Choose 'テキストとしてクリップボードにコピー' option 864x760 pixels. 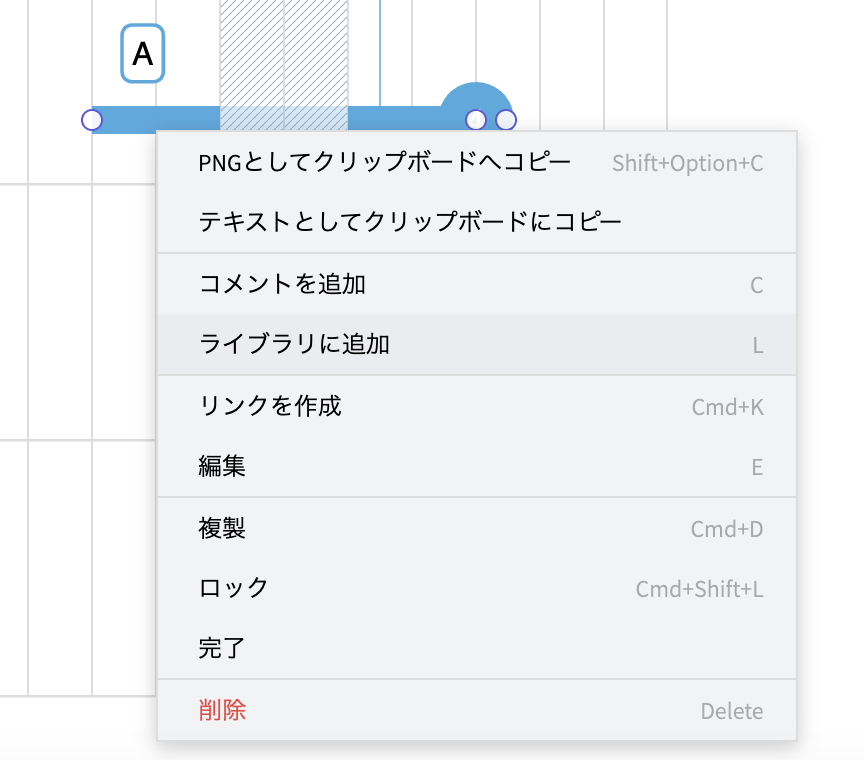[410, 222]
